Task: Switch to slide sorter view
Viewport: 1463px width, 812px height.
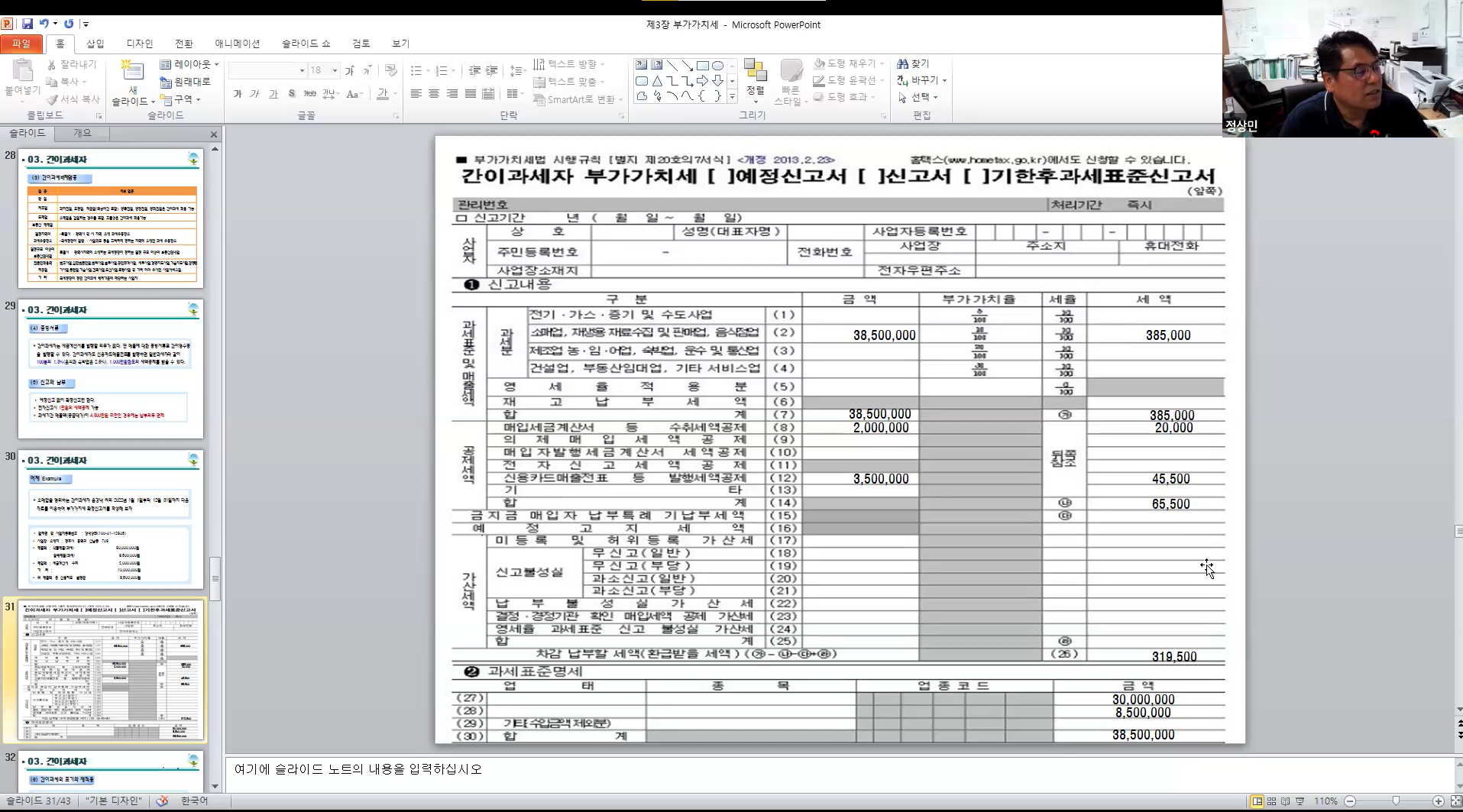Action: [1272, 801]
